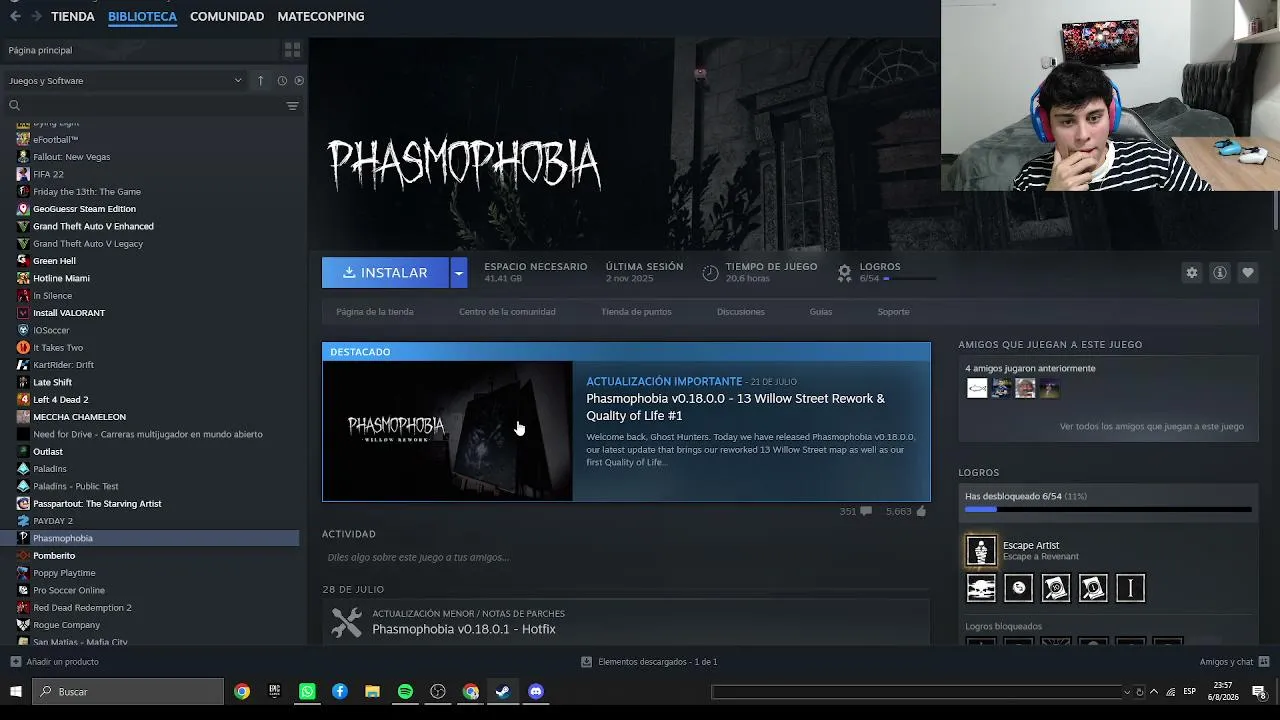Open comments icon on featured update

coord(865,512)
